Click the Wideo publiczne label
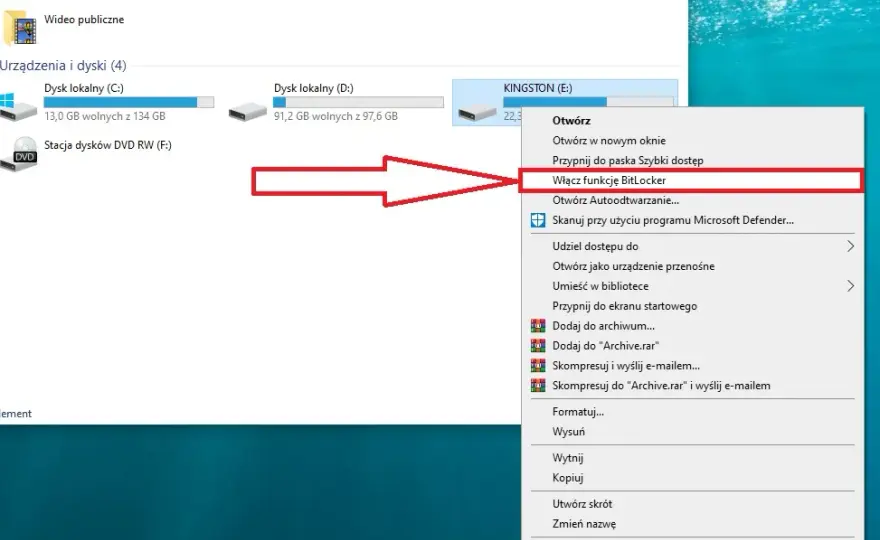 point(84,20)
